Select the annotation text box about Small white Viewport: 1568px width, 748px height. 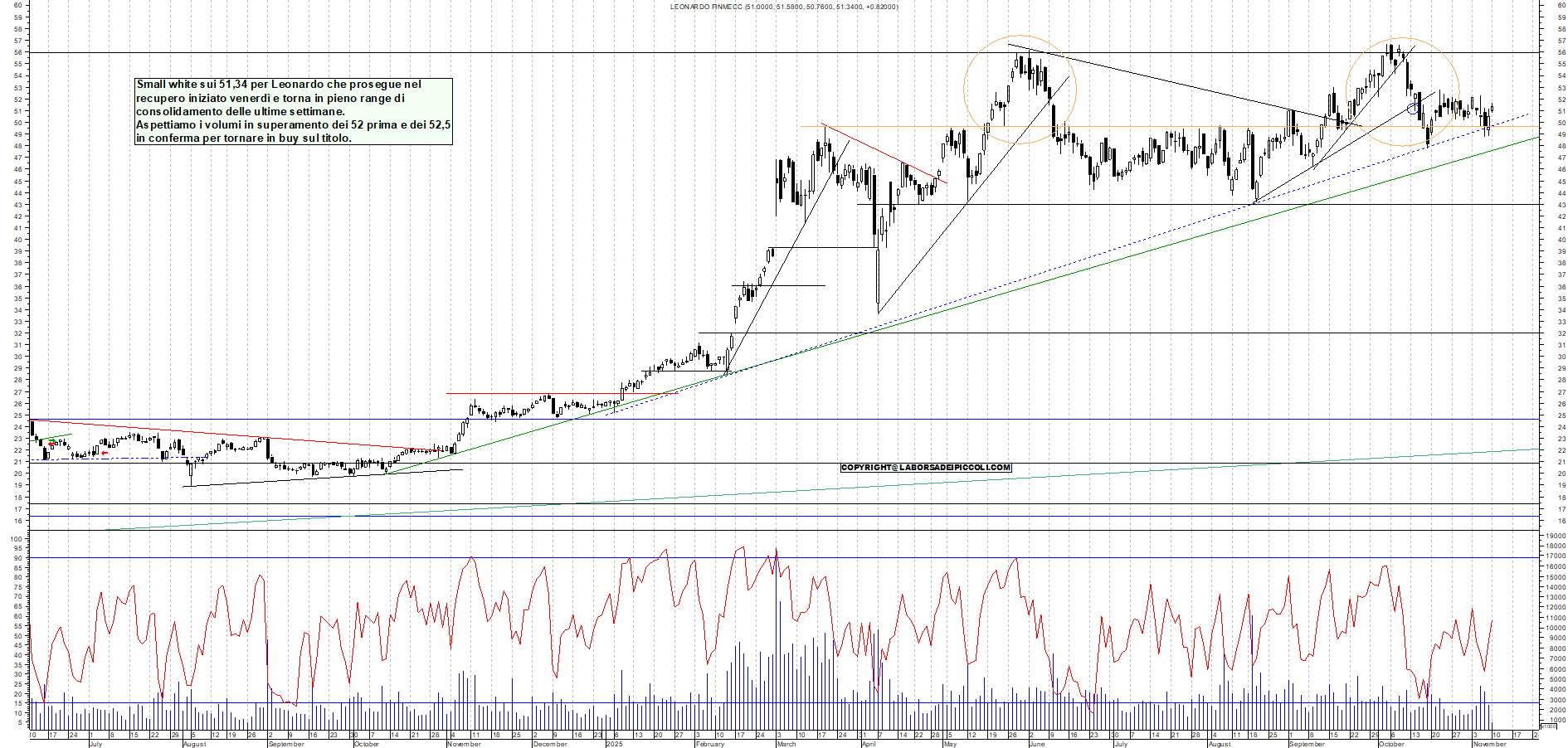(x=292, y=112)
